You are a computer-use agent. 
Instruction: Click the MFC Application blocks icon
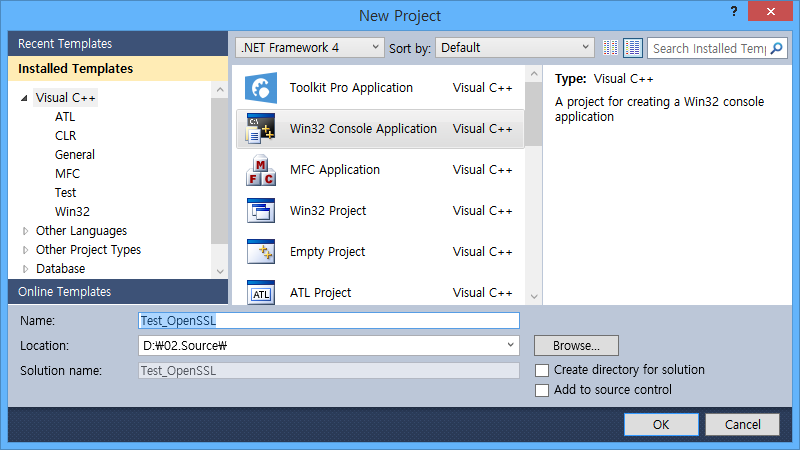coord(261,170)
